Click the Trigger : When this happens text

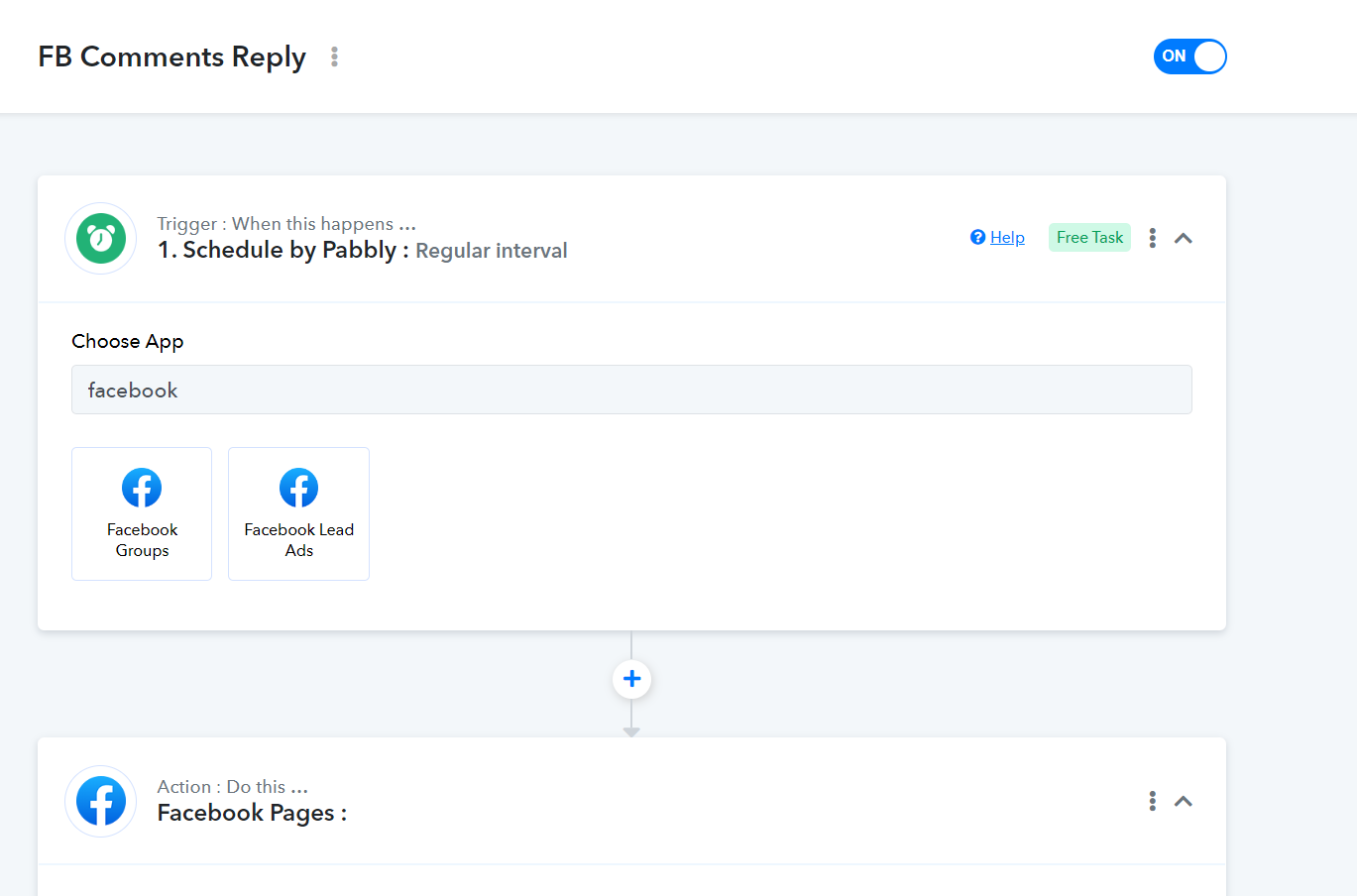(x=286, y=224)
